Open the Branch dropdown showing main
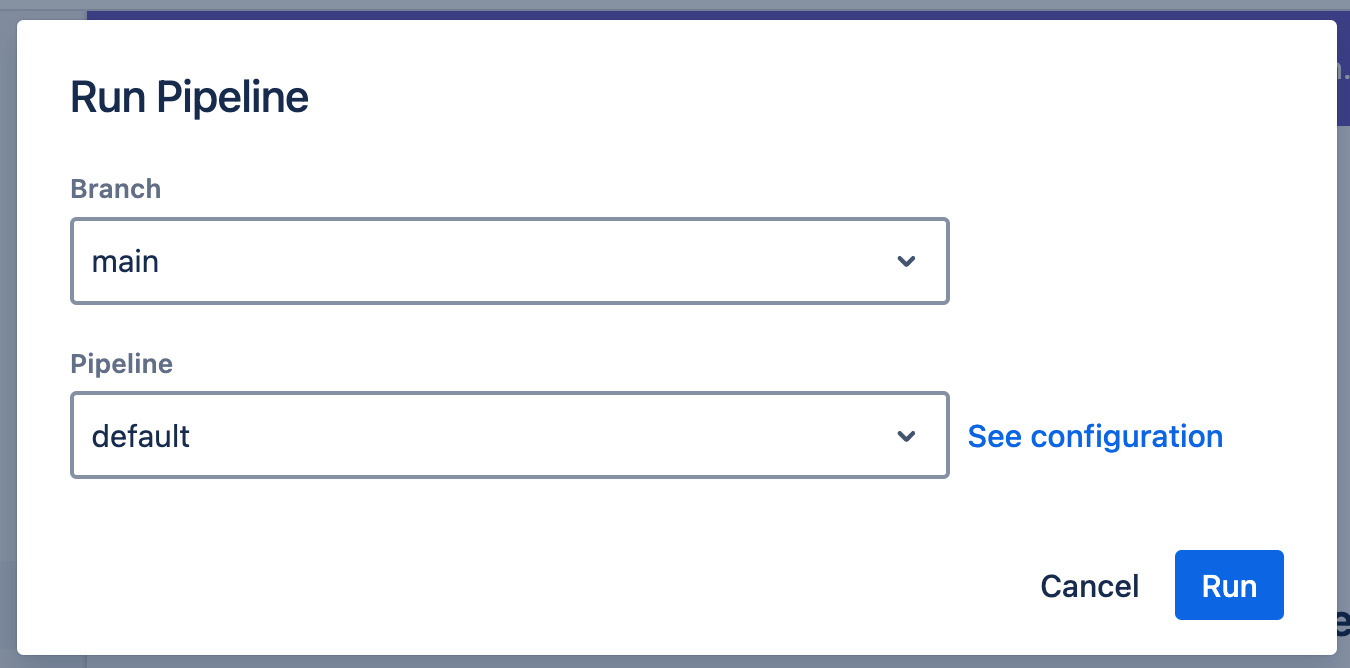Viewport: 1350px width, 668px height. [509, 262]
